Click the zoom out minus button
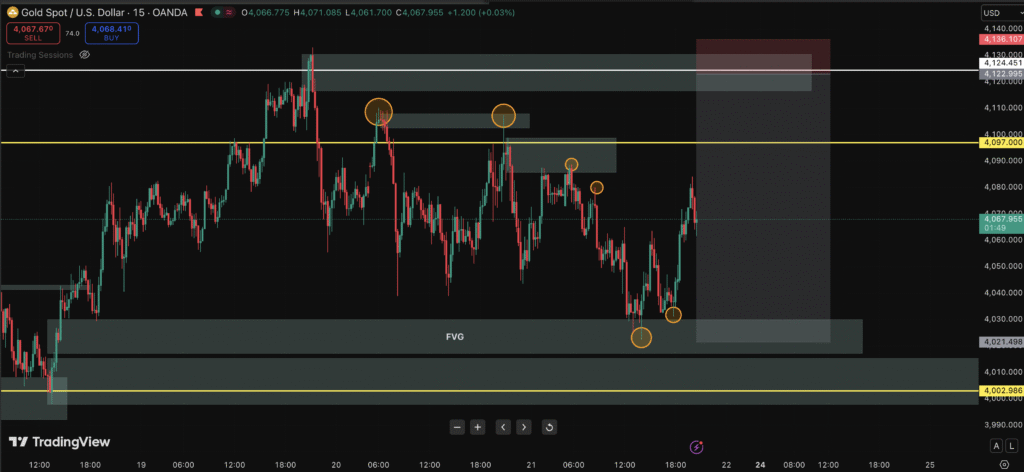The width and height of the screenshot is (1024, 472). coord(457,427)
